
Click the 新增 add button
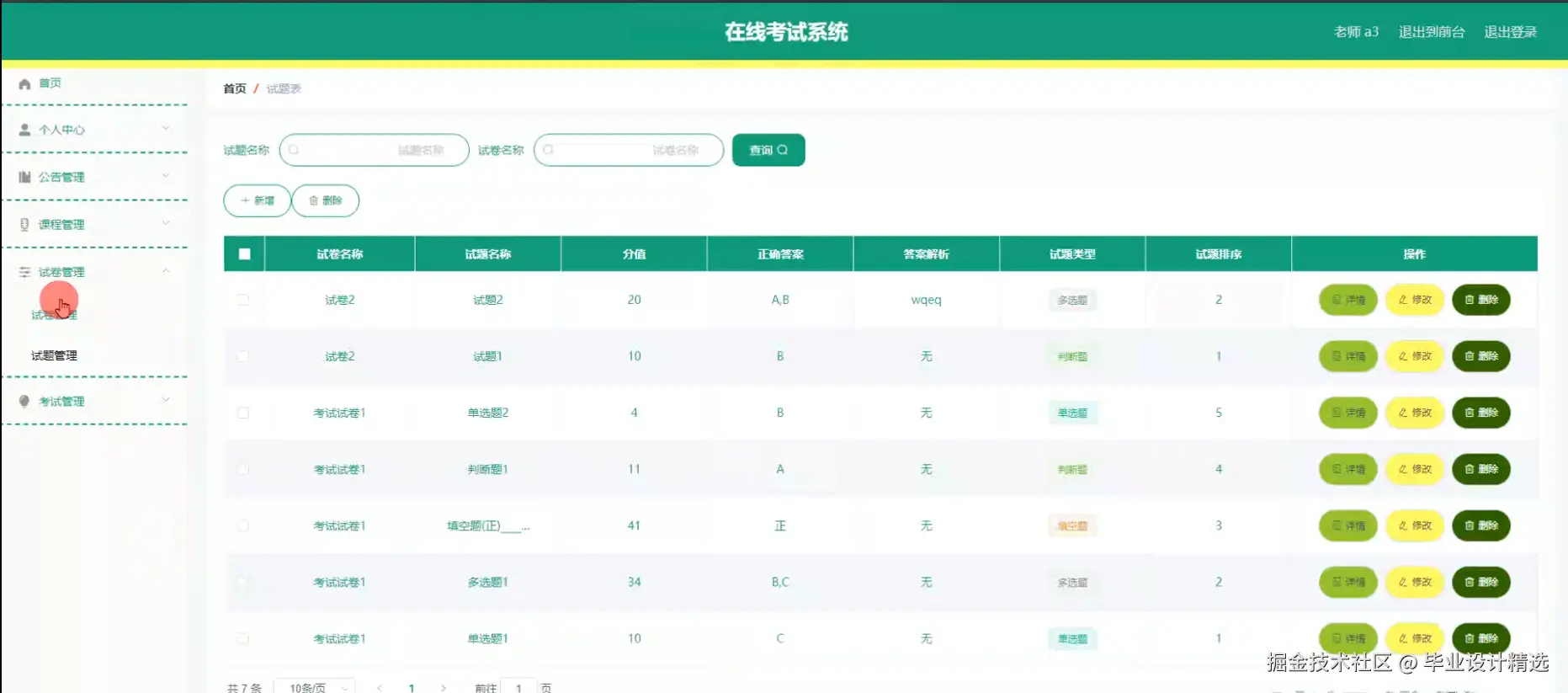click(257, 200)
